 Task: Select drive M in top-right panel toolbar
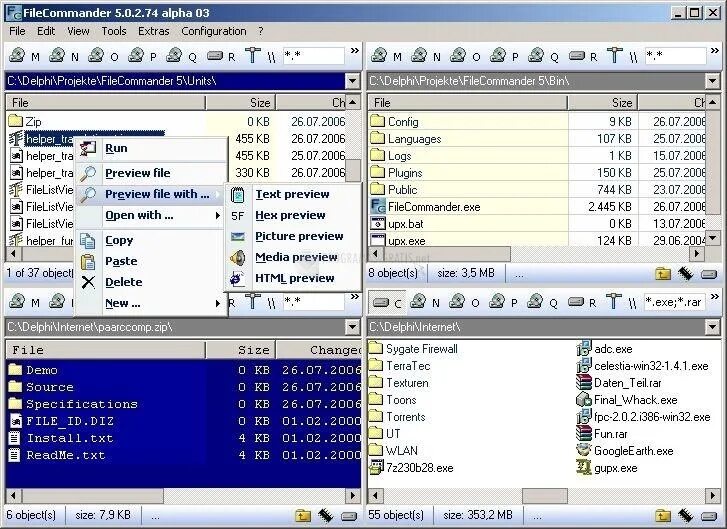pos(386,56)
